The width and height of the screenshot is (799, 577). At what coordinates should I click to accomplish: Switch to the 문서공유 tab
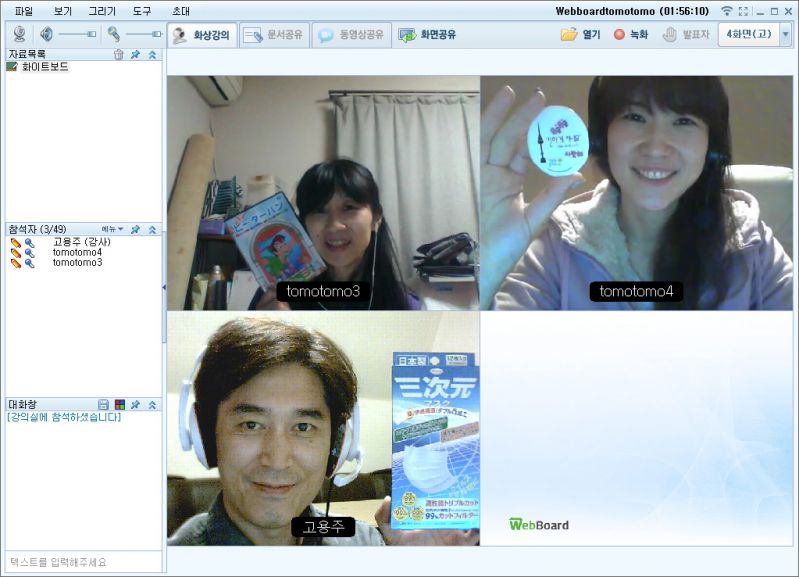[273, 34]
